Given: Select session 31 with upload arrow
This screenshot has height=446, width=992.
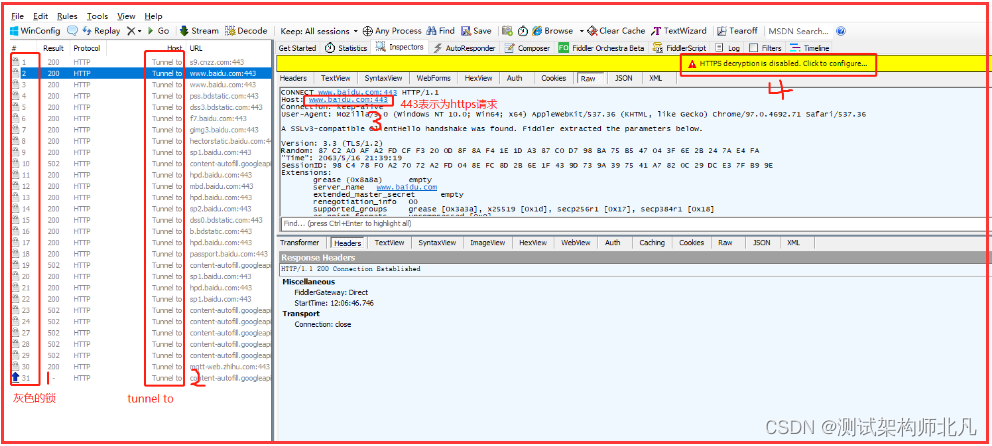Looking at the screenshot, I should point(140,378).
